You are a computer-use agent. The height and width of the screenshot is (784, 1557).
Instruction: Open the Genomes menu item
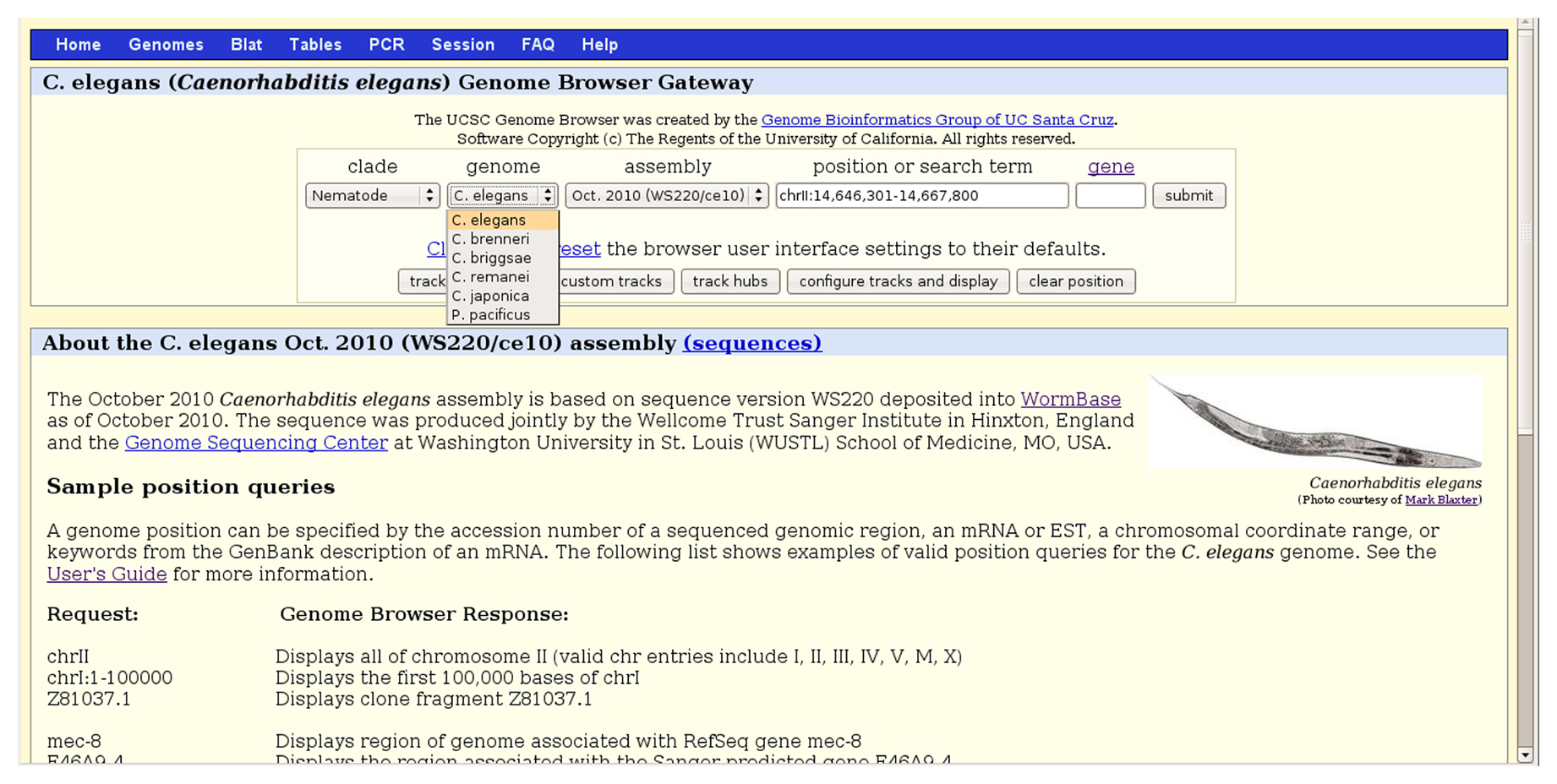pos(166,45)
